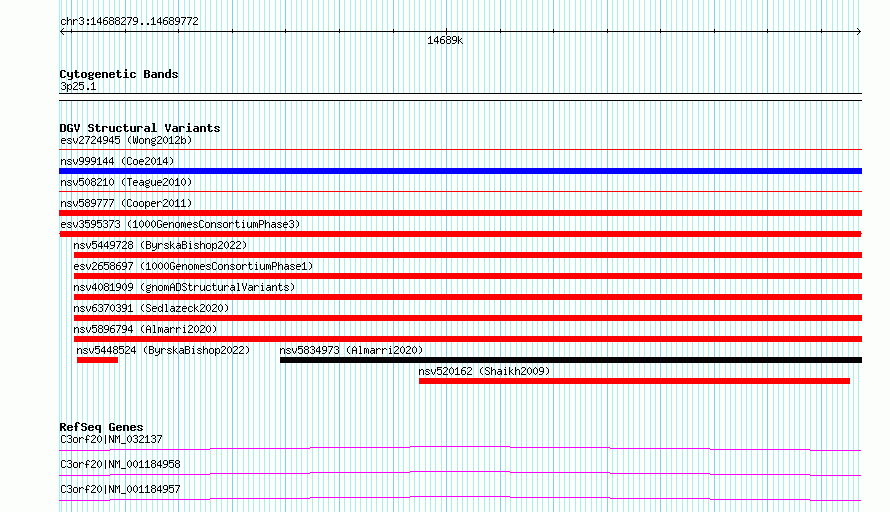Open the C3orf20|NM_032137 gene label
The image size is (890, 512).
111,439
